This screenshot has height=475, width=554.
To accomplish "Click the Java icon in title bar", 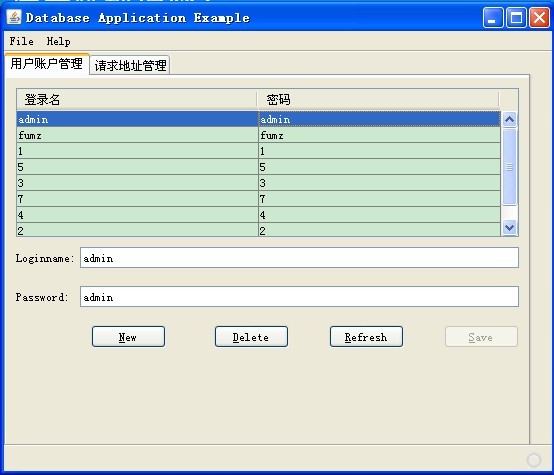I will tap(14, 17).
